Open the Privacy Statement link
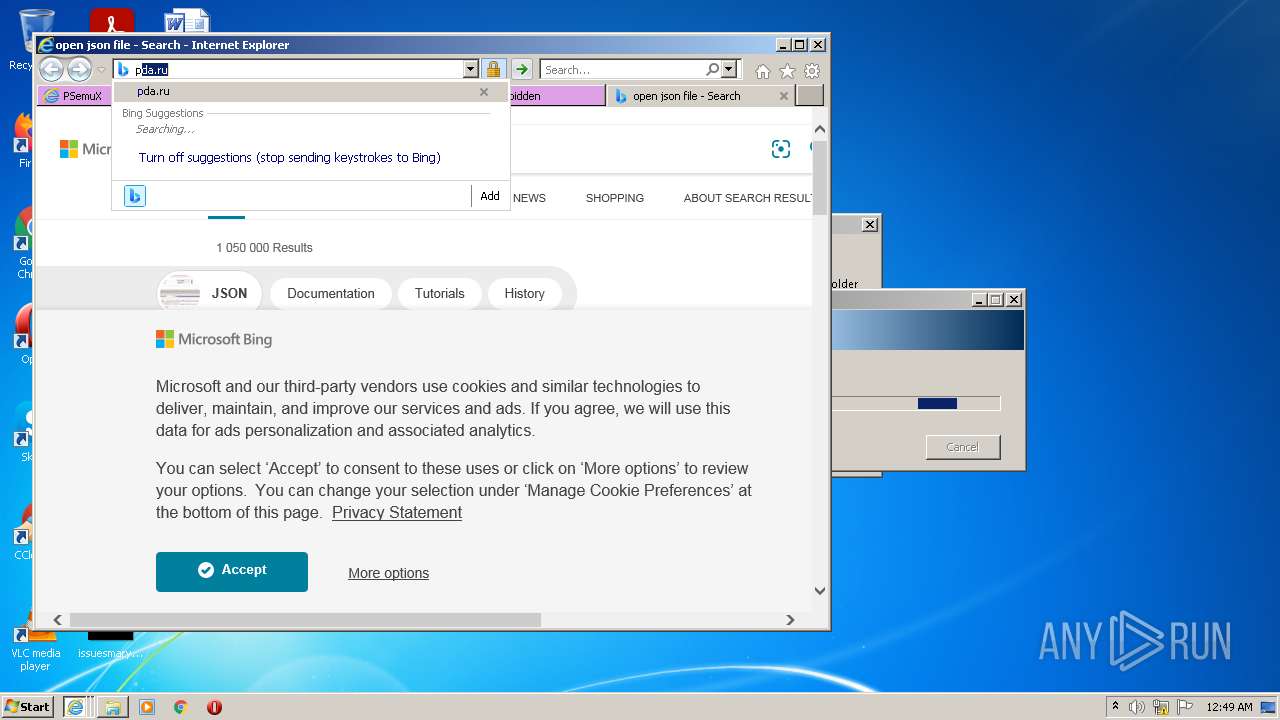 (397, 512)
